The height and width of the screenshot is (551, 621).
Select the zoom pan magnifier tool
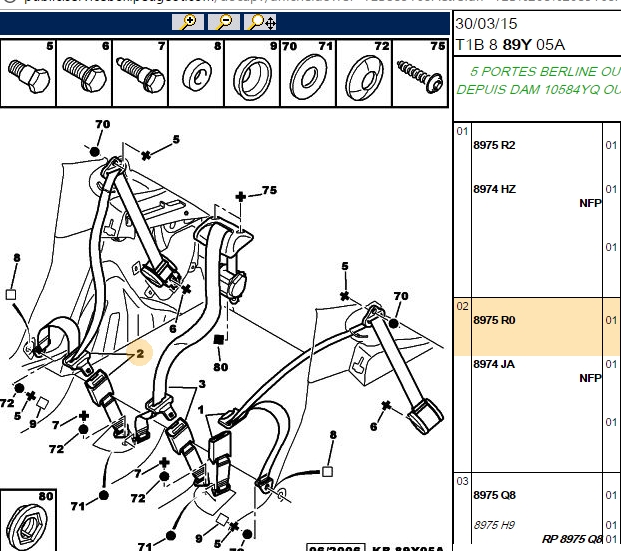pos(260,22)
